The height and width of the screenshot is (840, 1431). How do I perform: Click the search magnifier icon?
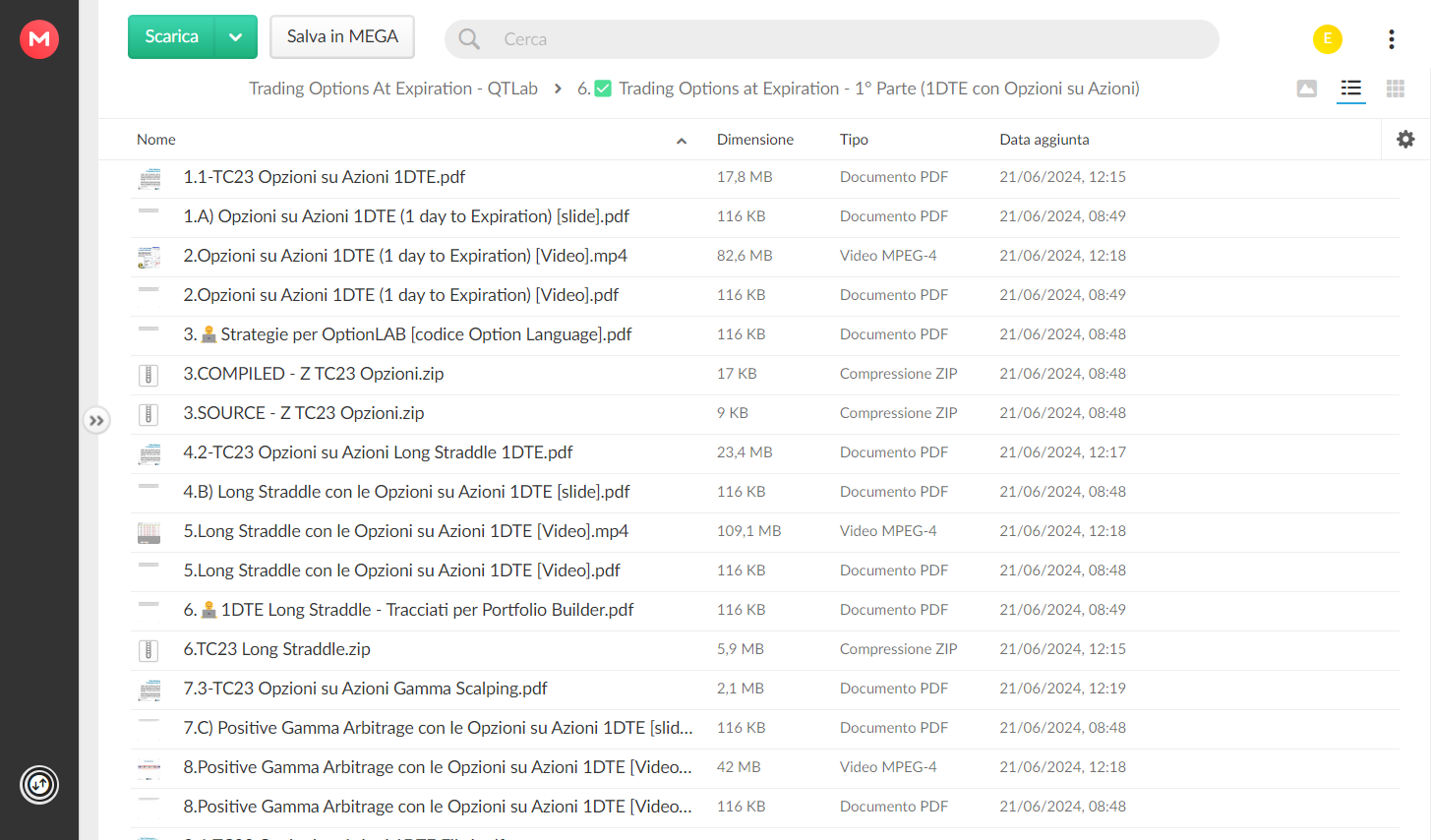470,39
